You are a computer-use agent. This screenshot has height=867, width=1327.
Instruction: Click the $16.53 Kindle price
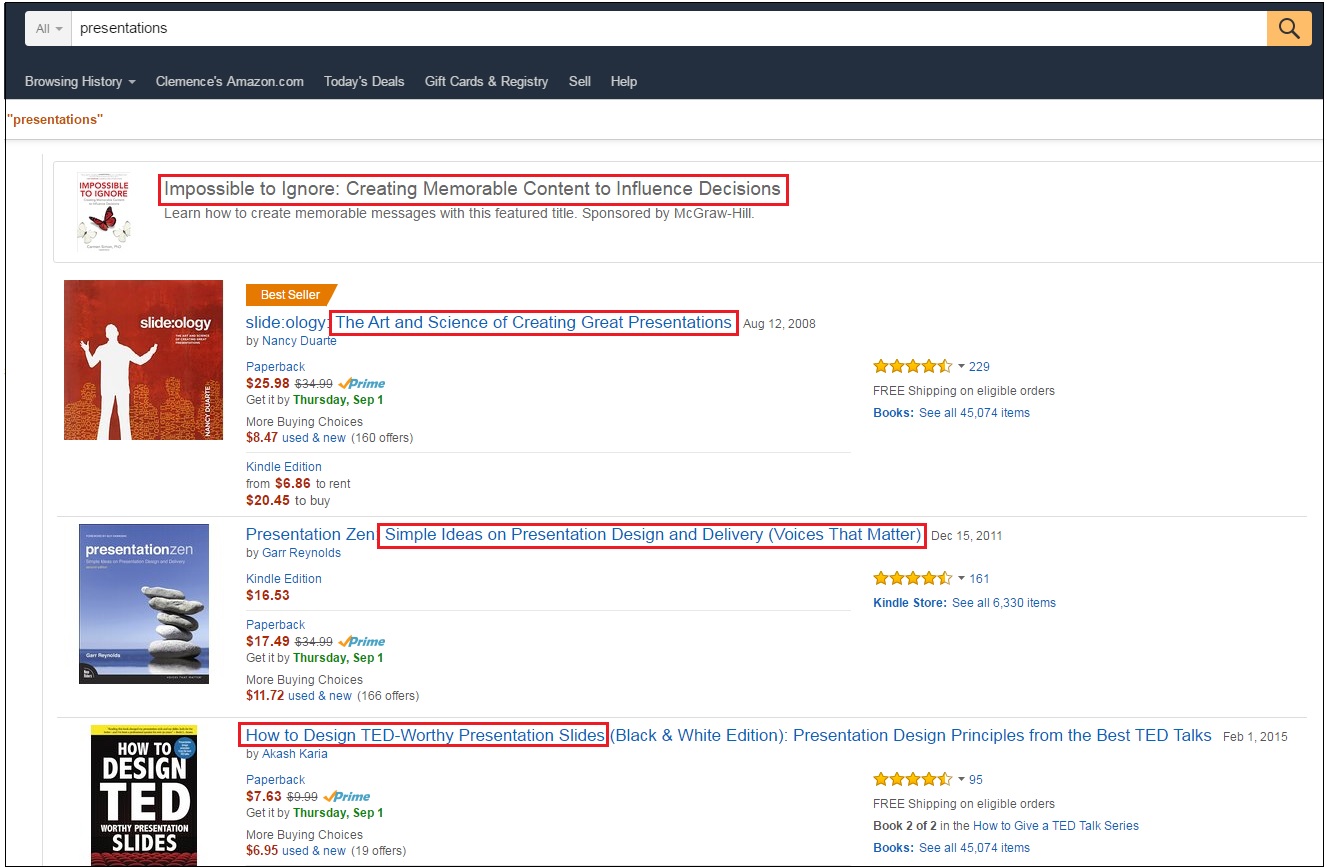[x=268, y=595]
